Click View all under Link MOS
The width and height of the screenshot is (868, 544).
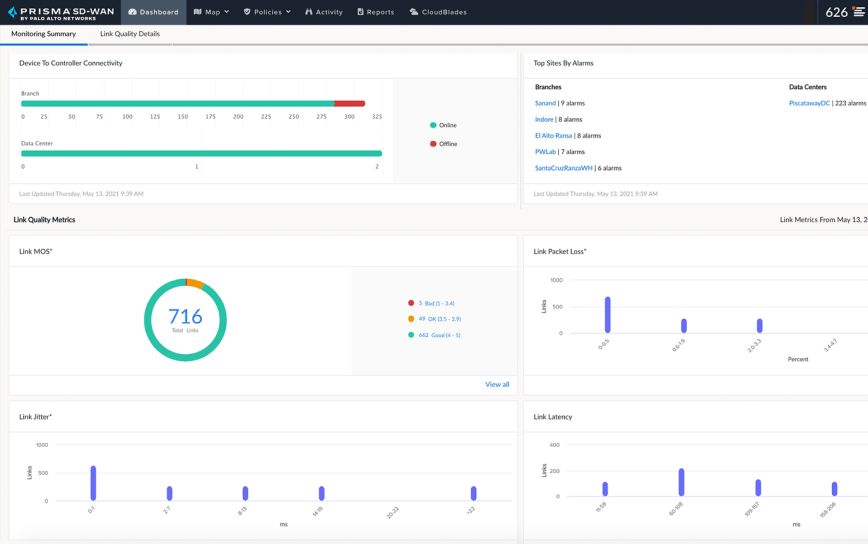(x=497, y=384)
